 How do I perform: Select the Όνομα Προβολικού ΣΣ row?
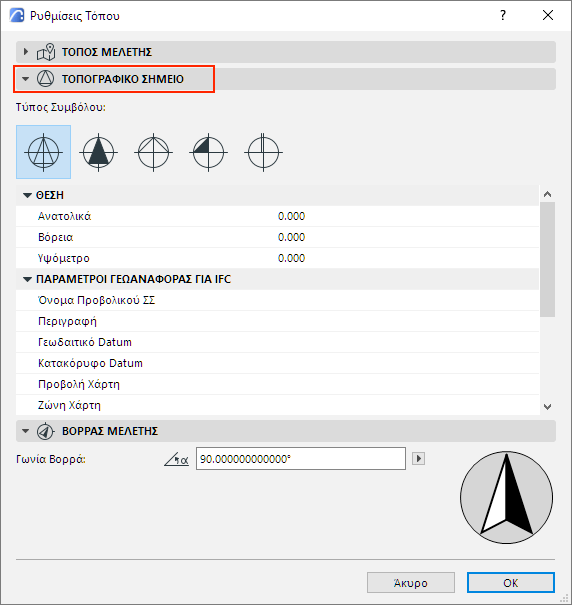(278, 300)
